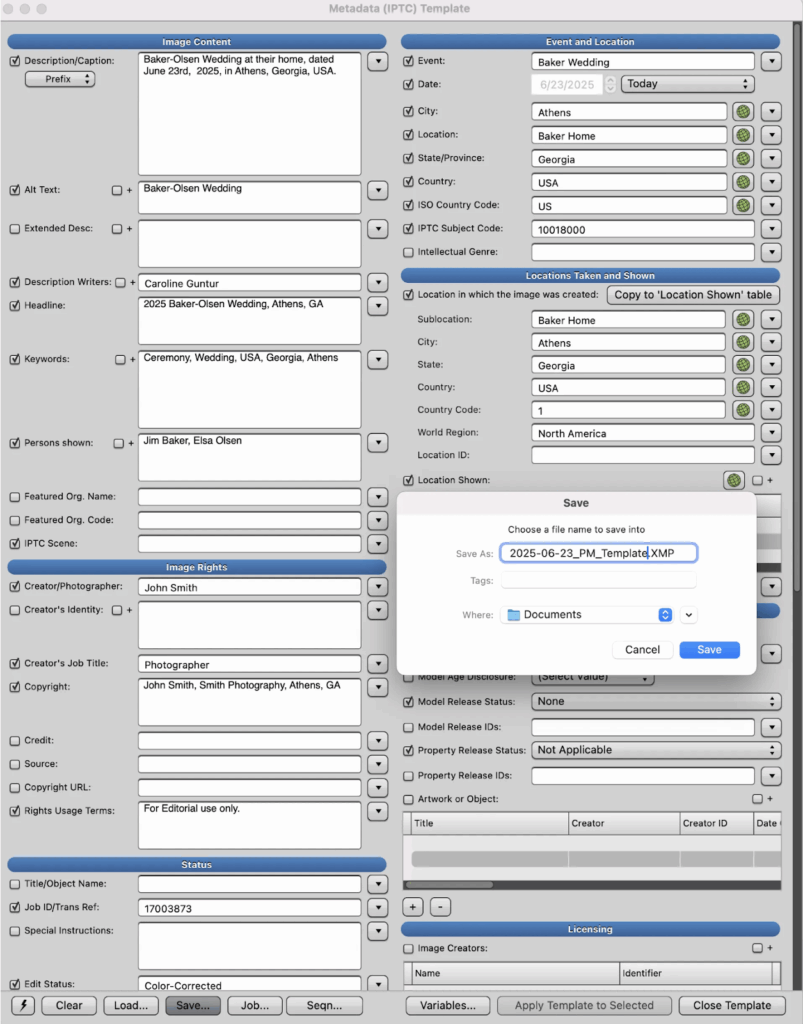Click the IPTC Subject Code field
Screen dimensions: 803x1024
(643, 229)
